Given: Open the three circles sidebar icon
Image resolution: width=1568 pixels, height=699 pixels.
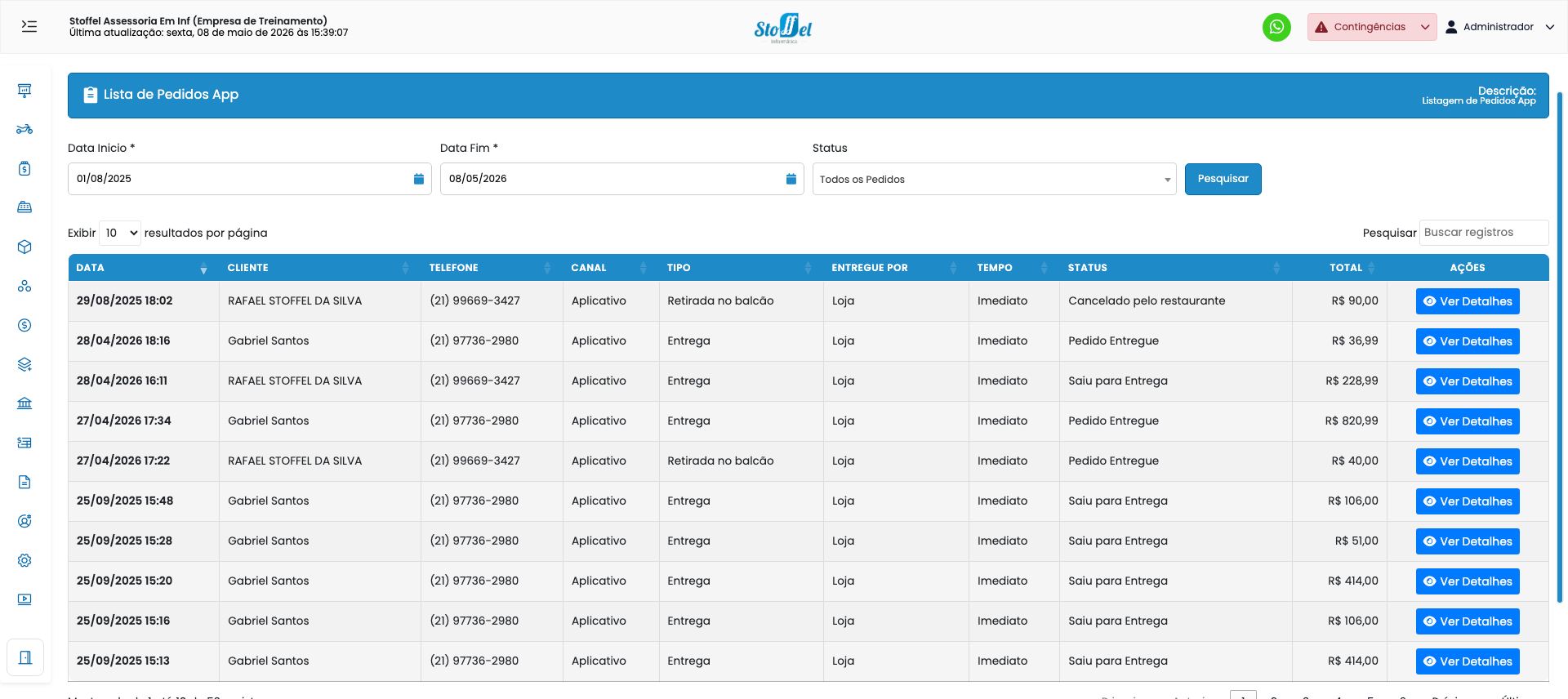Looking at the screenshot, I should [24, 286].
